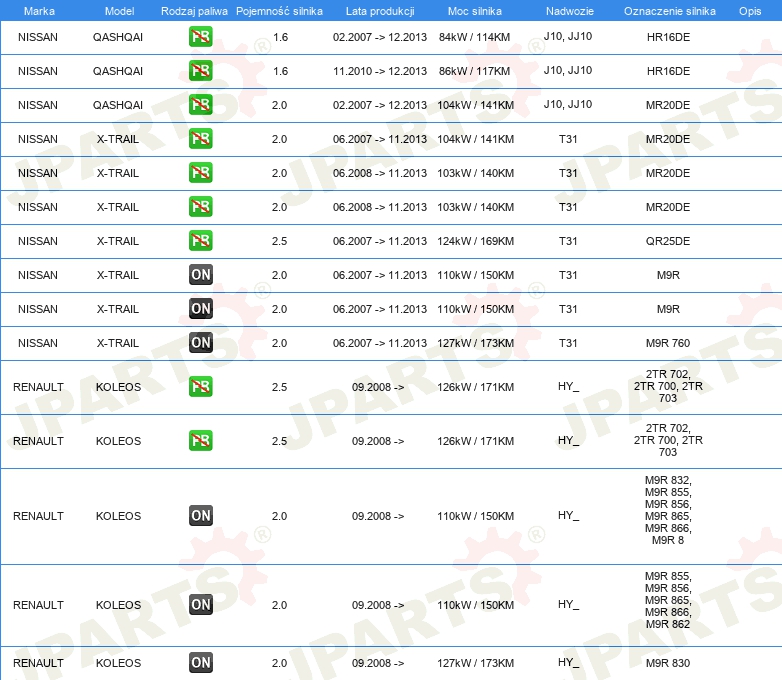Click the Model column header
This screenshot has height=680, width=782.
tap(119, 11)
